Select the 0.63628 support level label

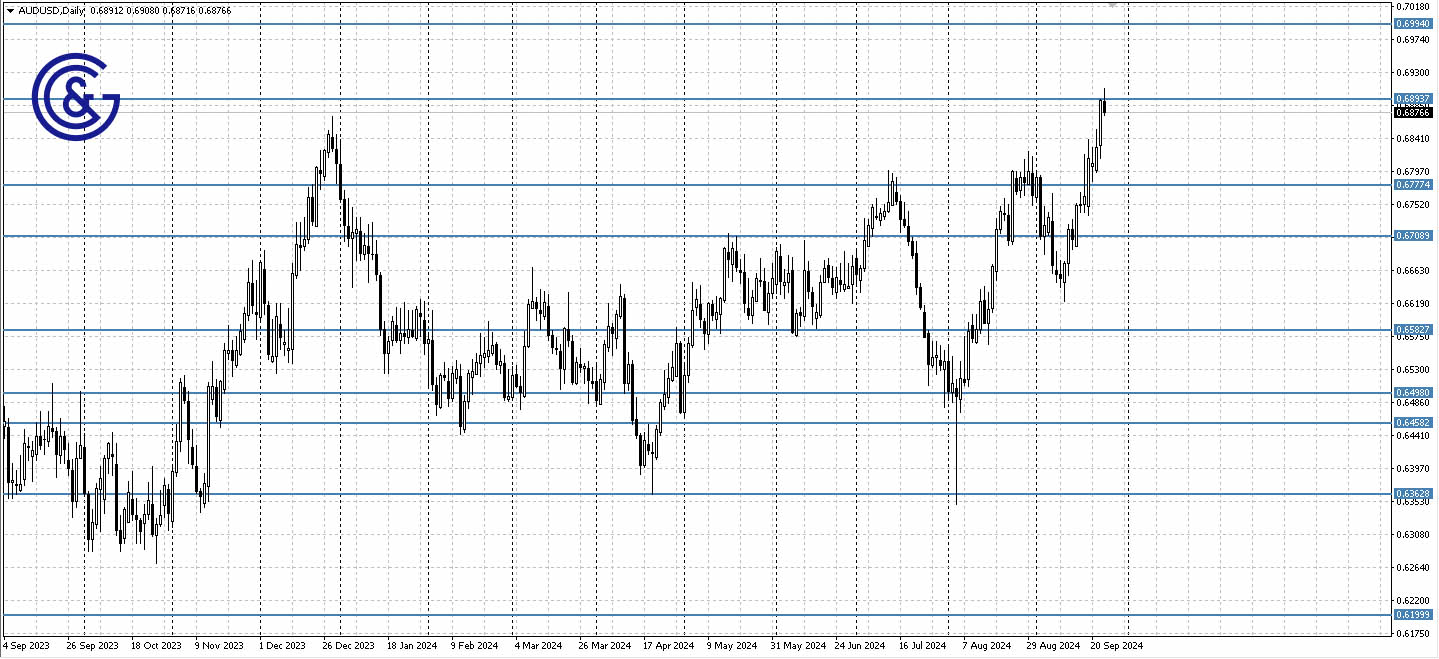click(1413, 494)
